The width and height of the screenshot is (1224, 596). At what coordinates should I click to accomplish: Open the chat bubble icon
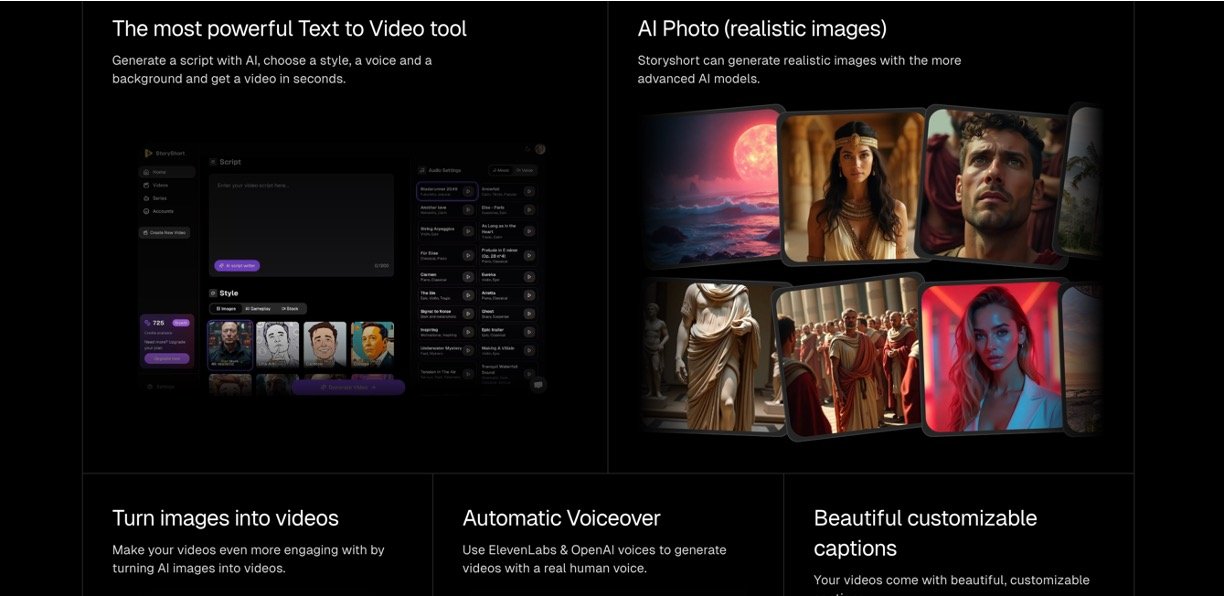pyautogui.click(x=538, y=384)
